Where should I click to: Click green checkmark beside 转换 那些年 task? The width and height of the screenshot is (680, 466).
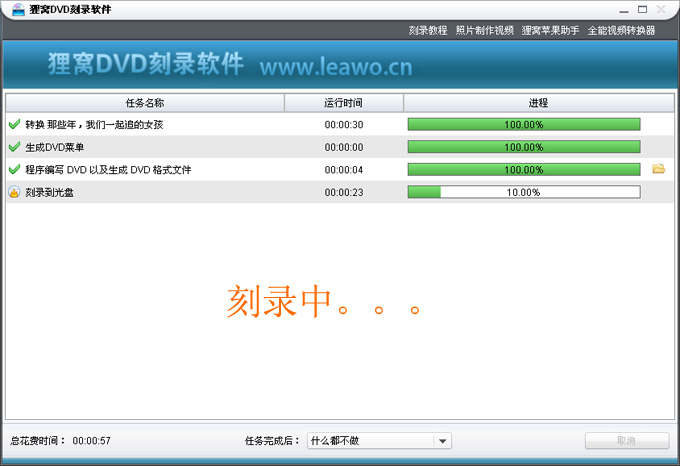pyautogui.click(x=14, y=124)
